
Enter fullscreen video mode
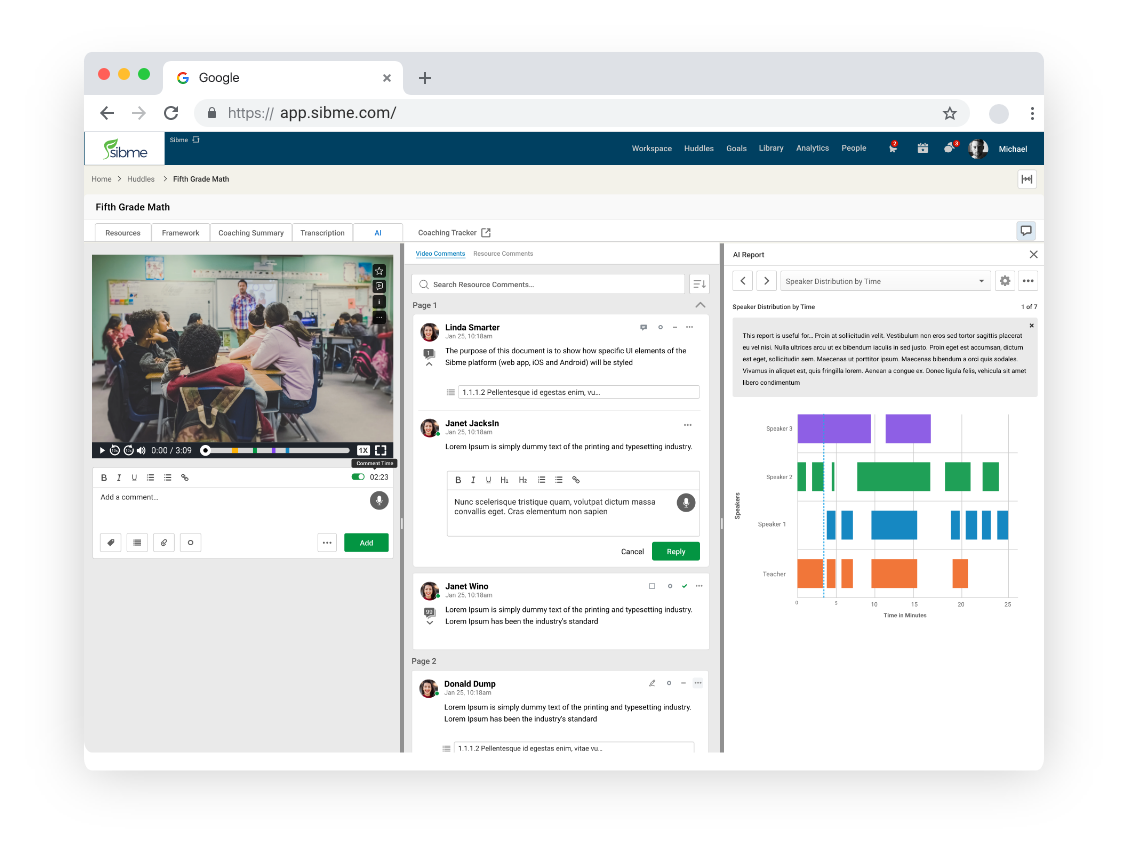click(x=381, y=450)
